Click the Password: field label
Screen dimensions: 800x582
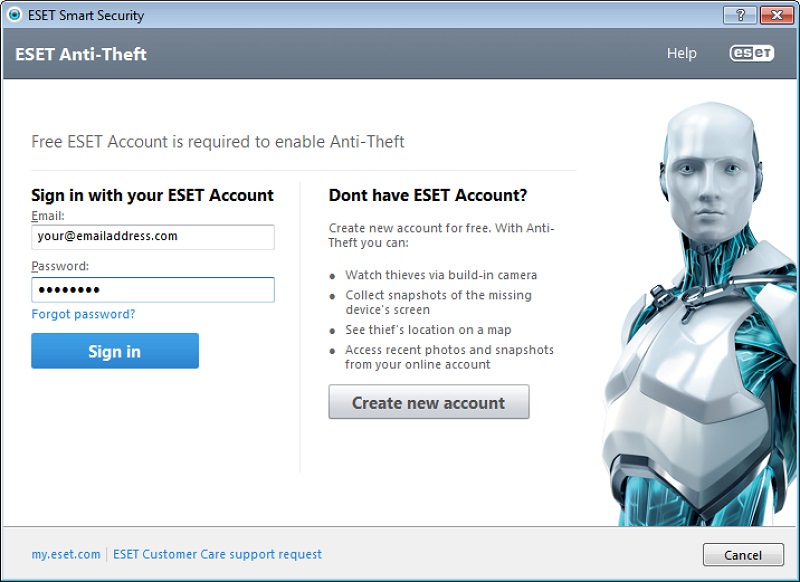coord(60,266)
